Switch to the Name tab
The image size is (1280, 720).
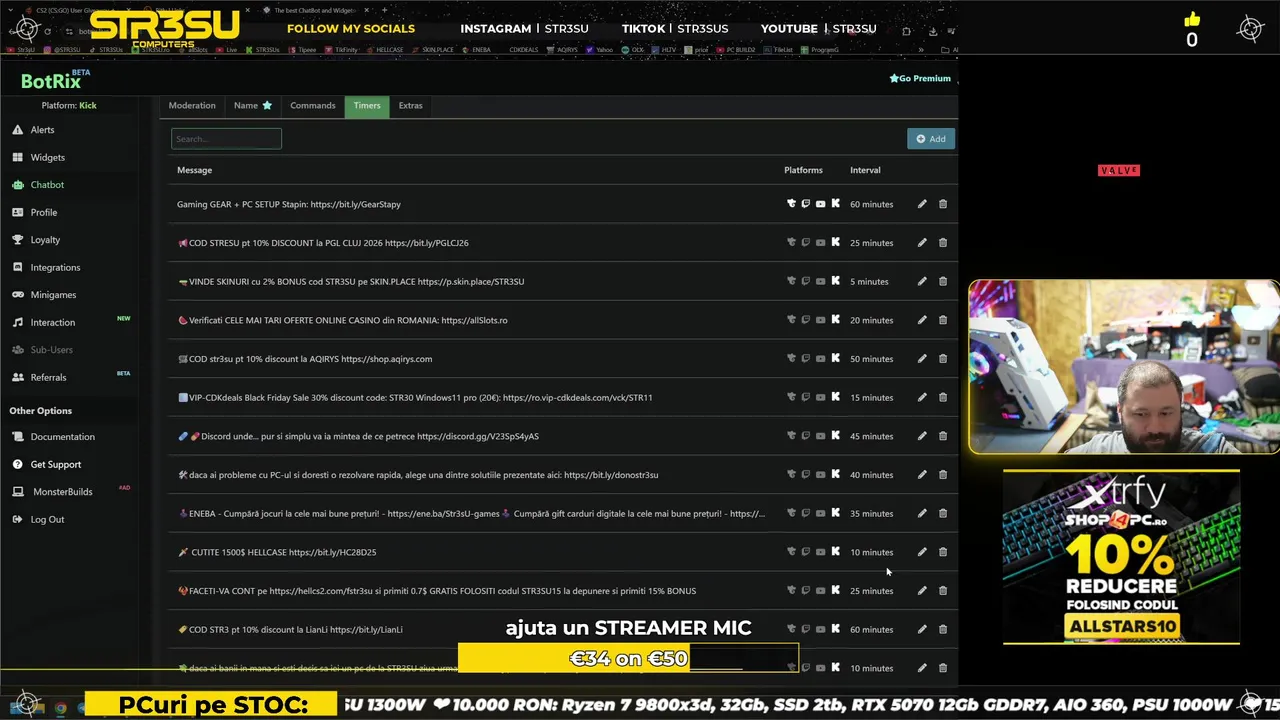pos(252,105)
